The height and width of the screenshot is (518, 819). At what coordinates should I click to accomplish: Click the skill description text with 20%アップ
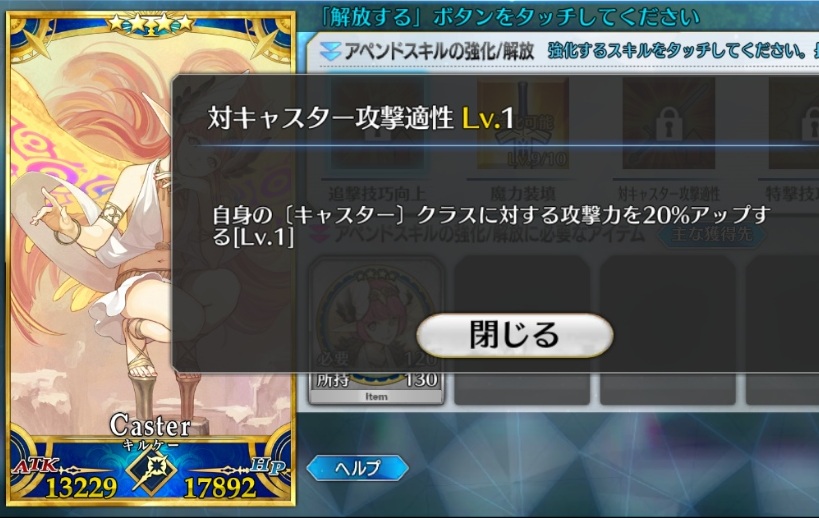click(491, 226)
